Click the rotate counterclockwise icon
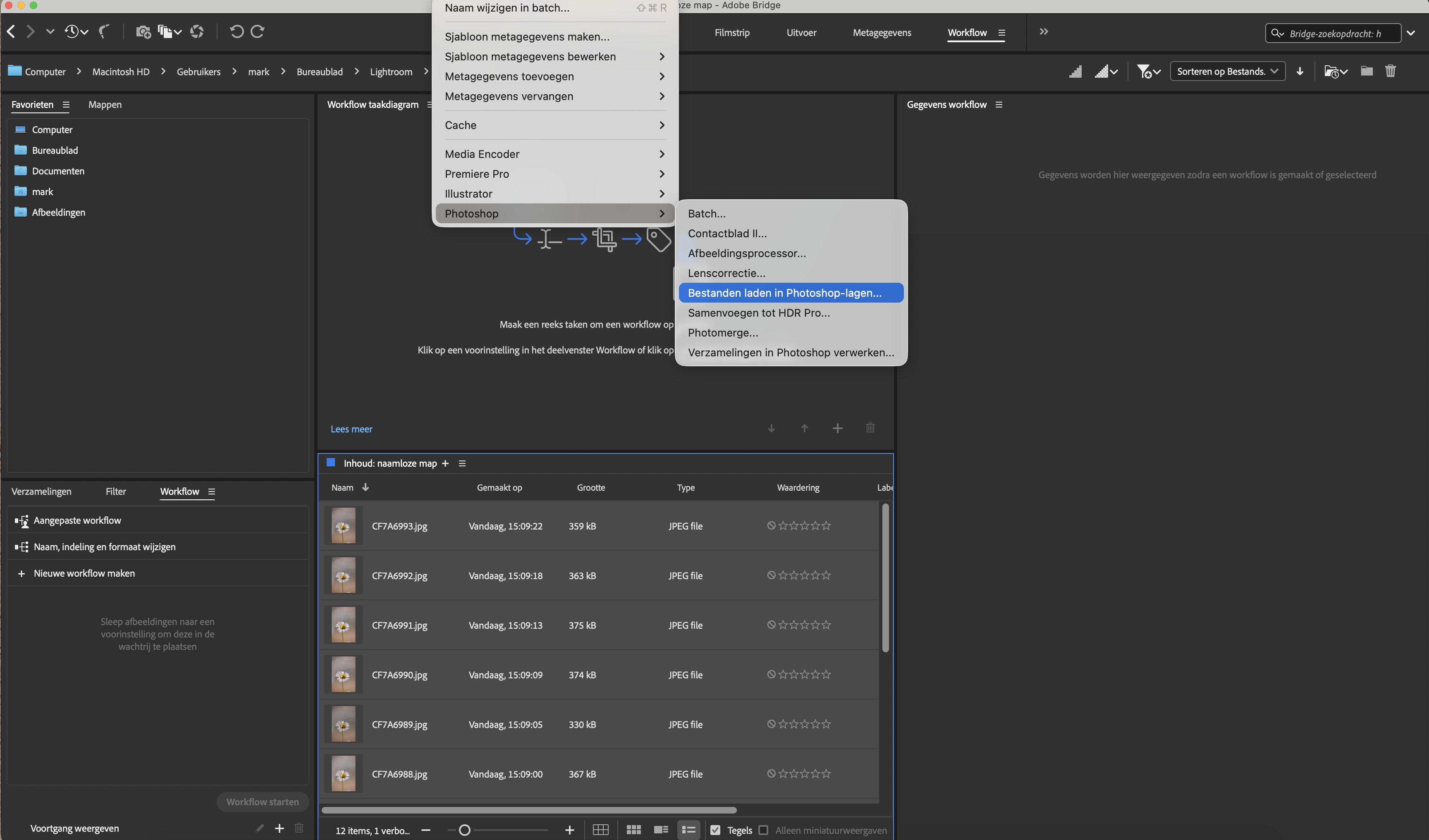Screen dimensions: 1429x840 [x=237, y=32]
